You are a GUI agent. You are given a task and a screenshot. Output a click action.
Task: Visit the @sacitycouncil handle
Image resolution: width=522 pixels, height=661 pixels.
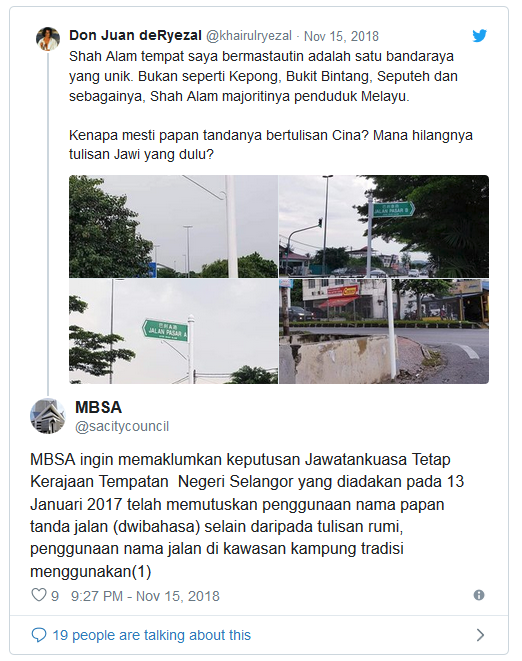[x=122, y=427]
